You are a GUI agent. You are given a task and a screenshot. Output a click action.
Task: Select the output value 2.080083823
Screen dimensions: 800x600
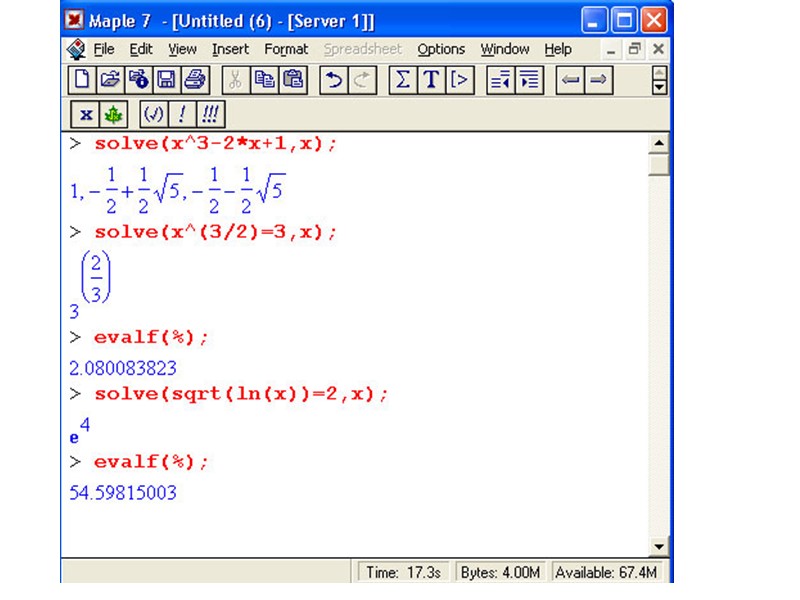(x=123, y=368)
